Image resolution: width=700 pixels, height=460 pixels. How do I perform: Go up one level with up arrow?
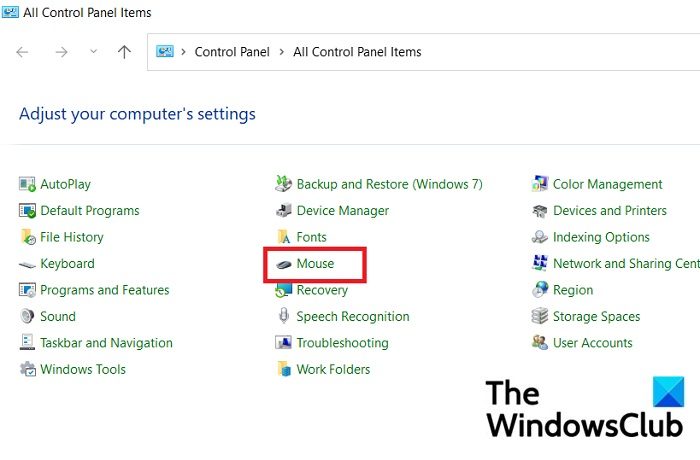(x=124, y=52)
